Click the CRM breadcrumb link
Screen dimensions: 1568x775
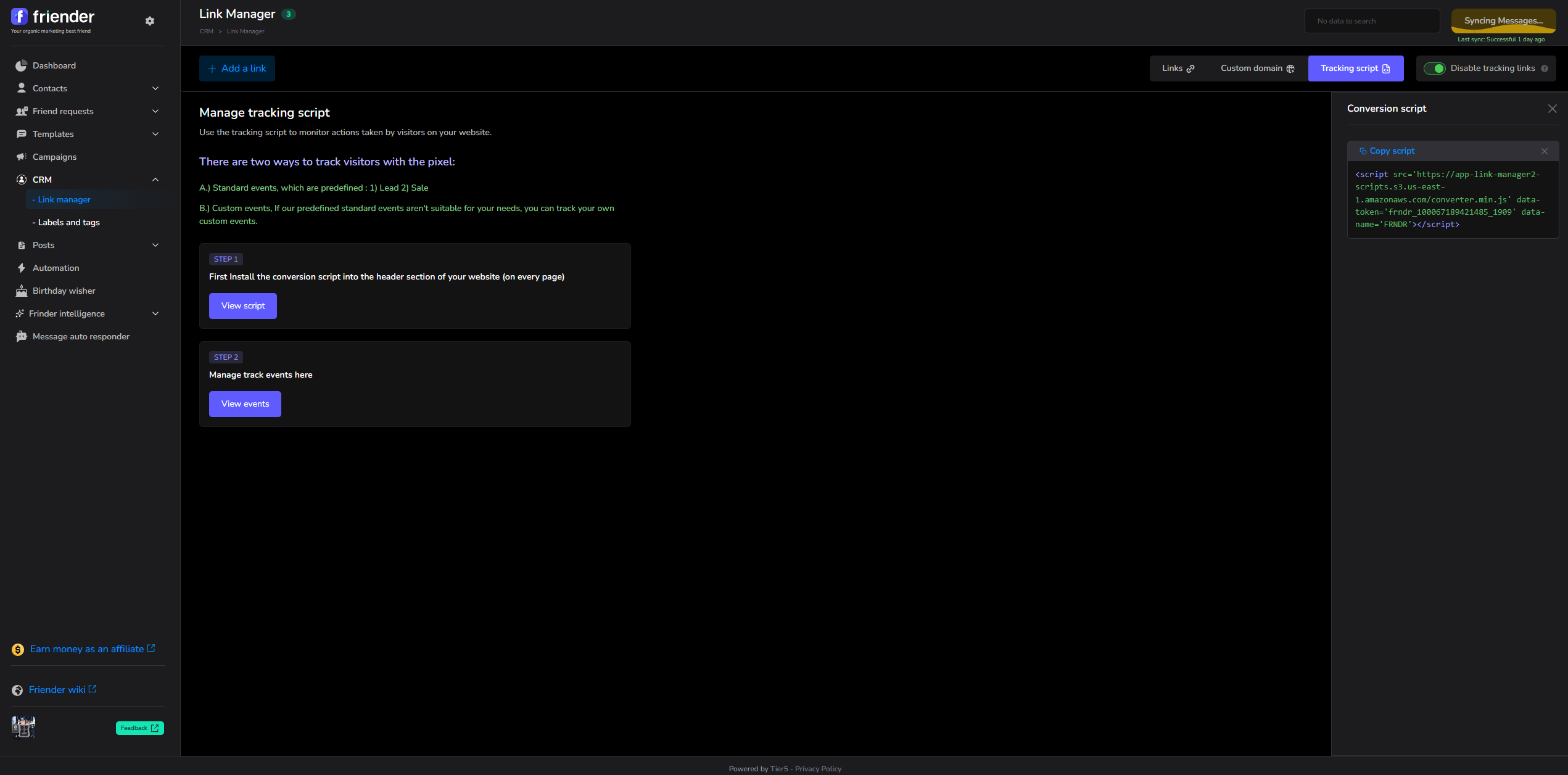pos(207,31)
